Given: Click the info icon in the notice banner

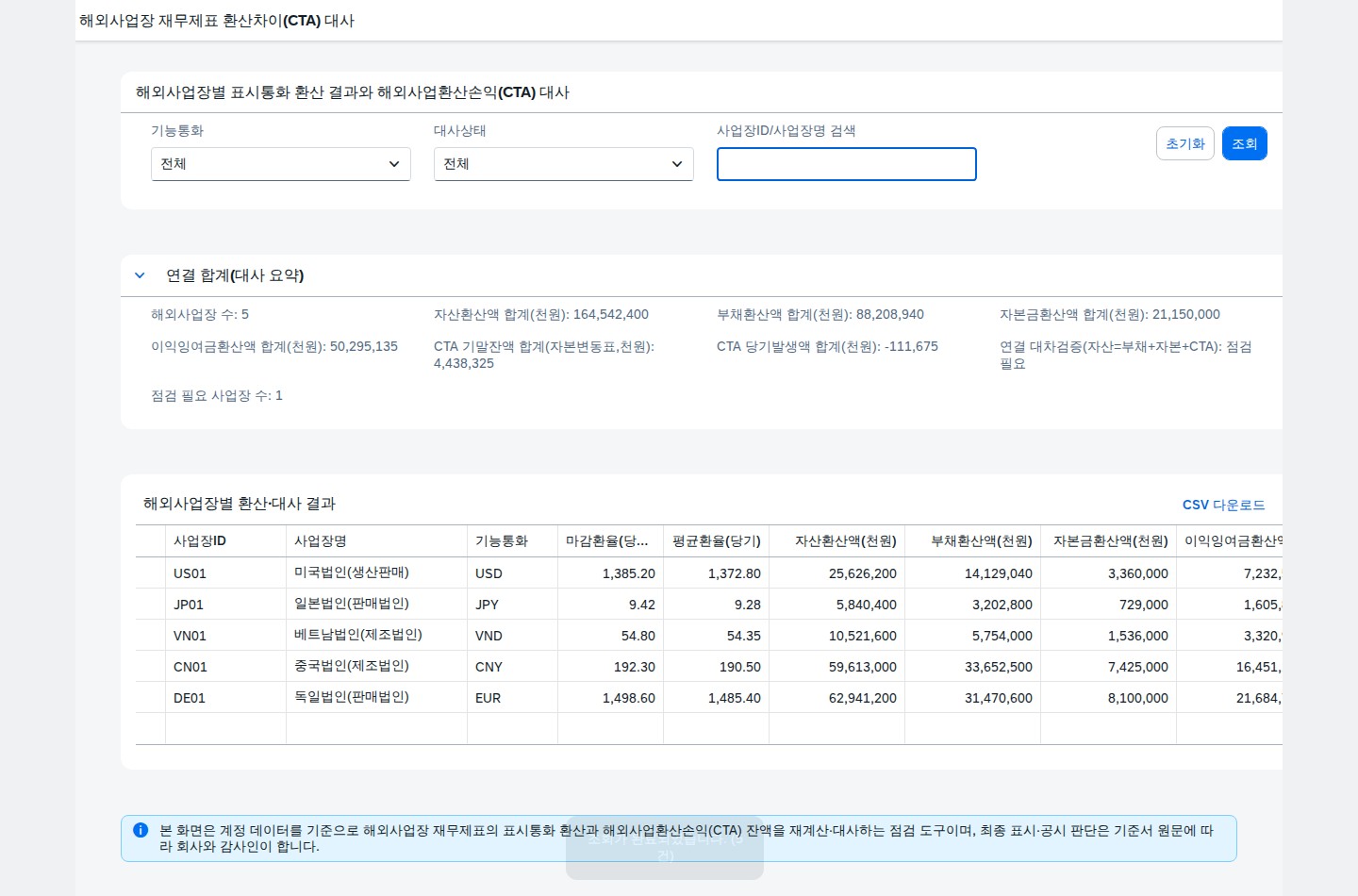Looking at the screenshot, I should pos(141,830).
